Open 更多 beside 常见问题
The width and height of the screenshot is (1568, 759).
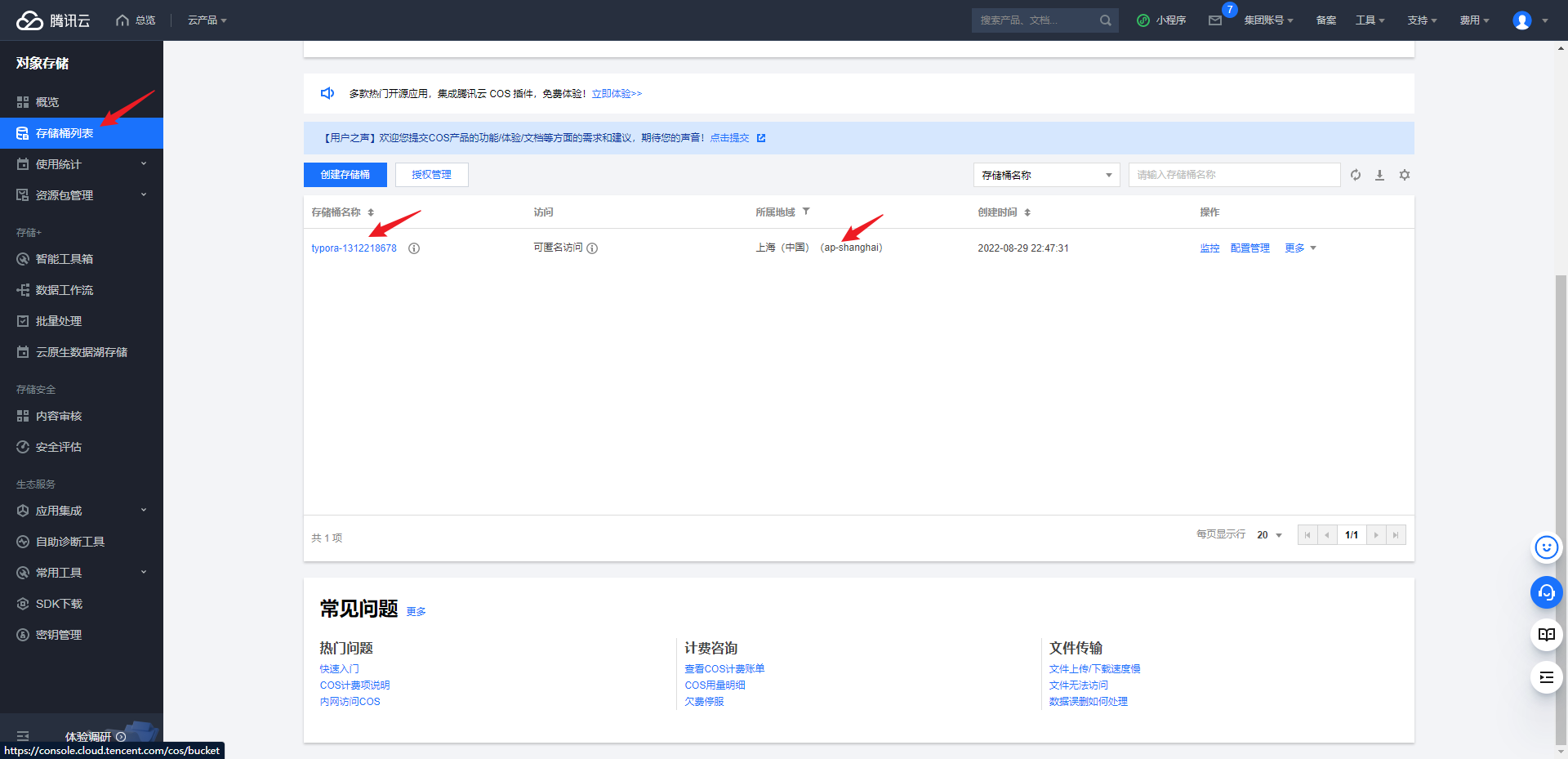click(416, 612)
